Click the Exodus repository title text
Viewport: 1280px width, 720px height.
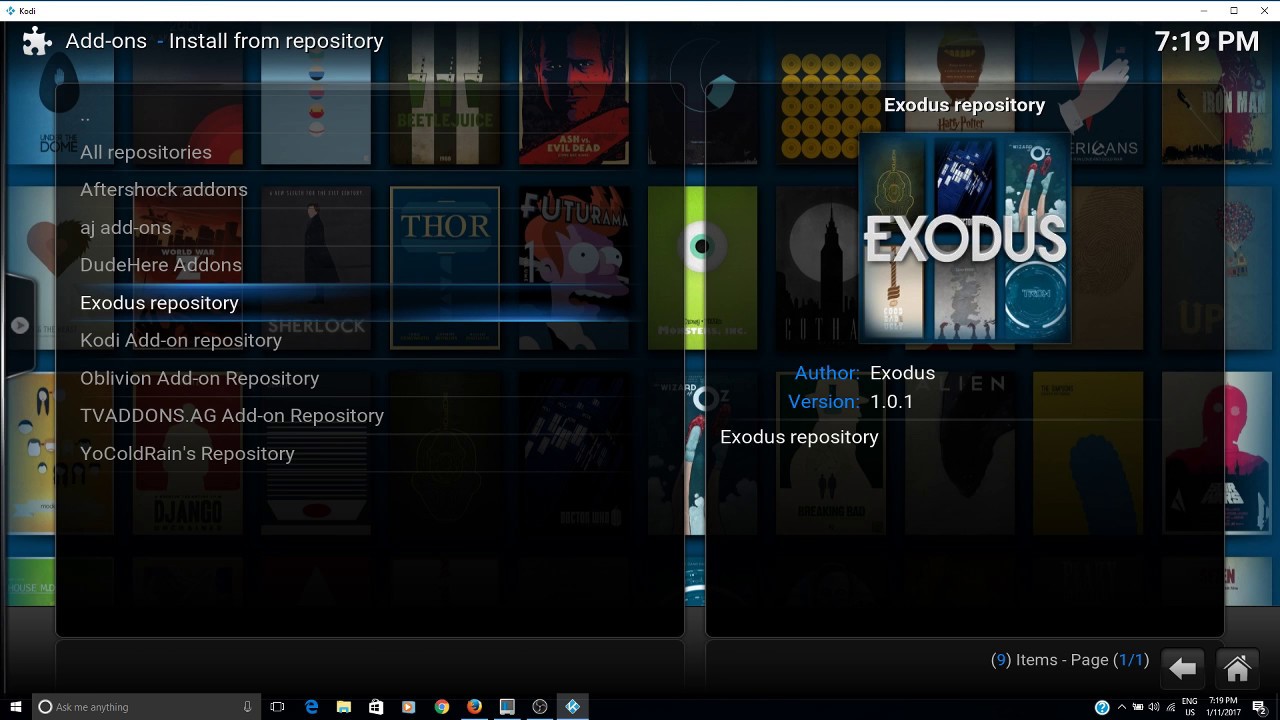[x=965, y=105]
